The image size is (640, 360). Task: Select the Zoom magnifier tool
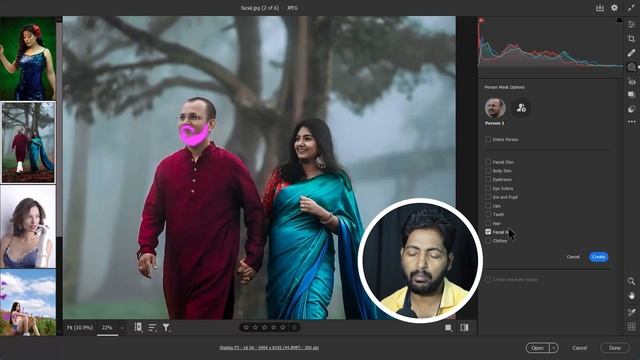click(631, 281)
